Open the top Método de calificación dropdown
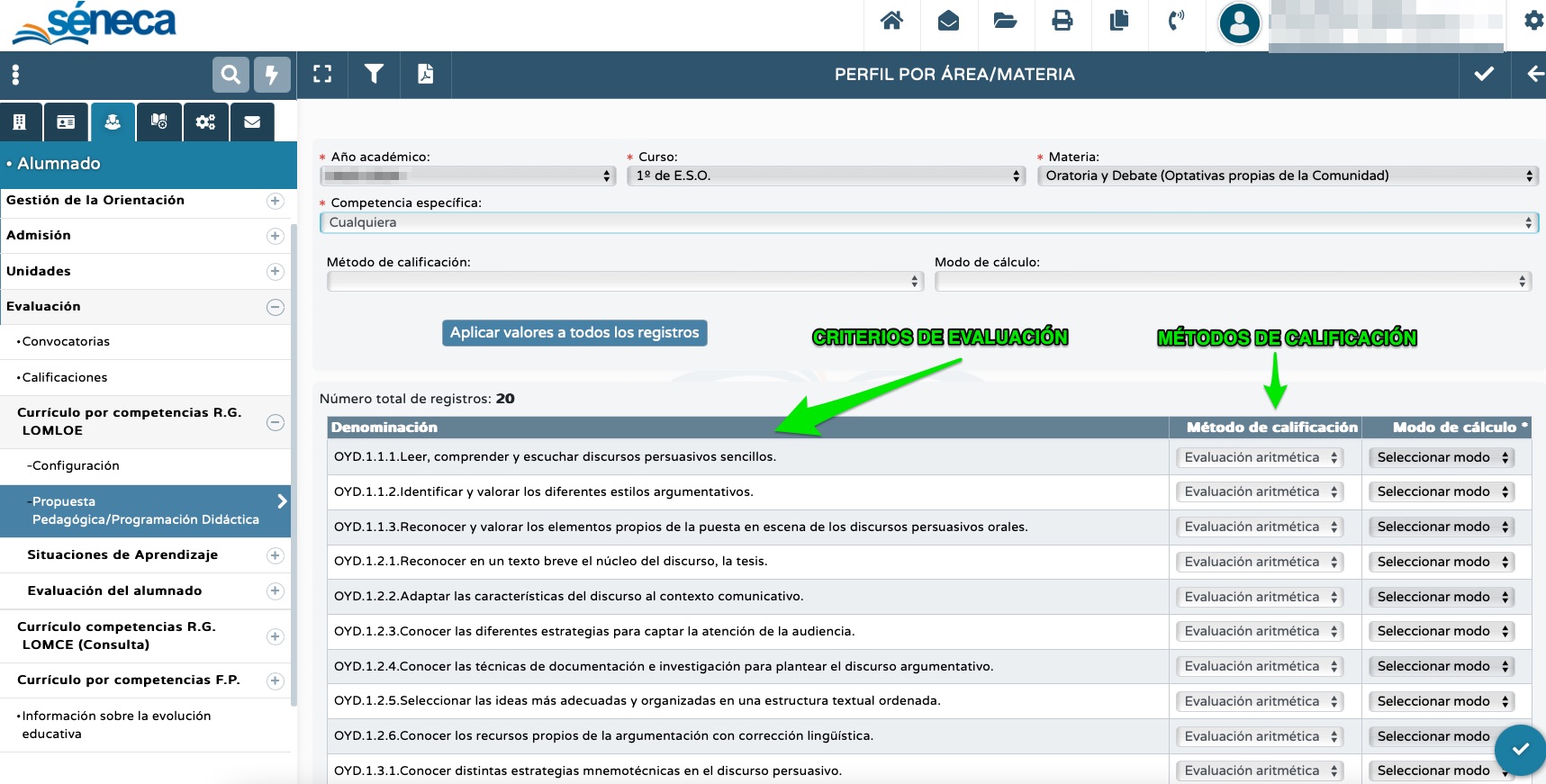1546x784 pixels. tap(626, 282)
